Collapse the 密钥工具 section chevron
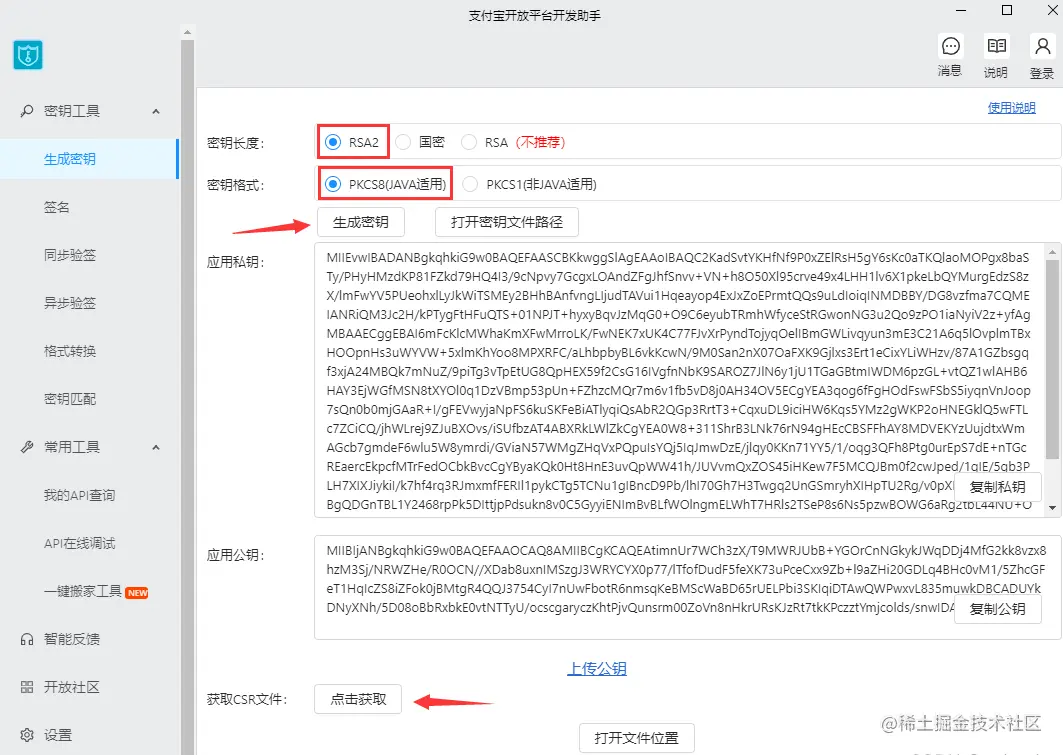1063x755 pixels. pos(156,111)
